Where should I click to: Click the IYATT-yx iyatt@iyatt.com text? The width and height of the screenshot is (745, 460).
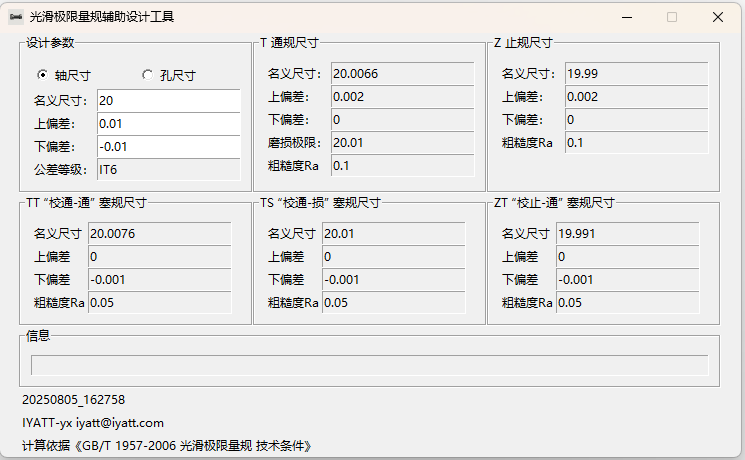tap(93, 423)
